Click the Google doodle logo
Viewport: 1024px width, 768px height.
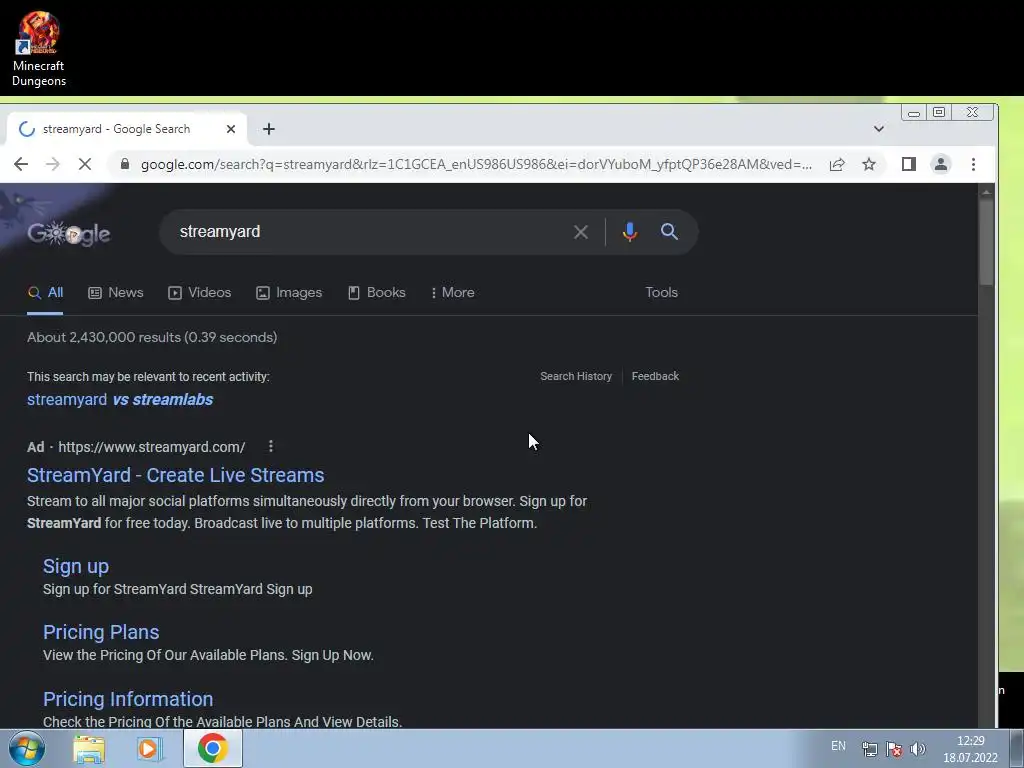tap(69, 233)
